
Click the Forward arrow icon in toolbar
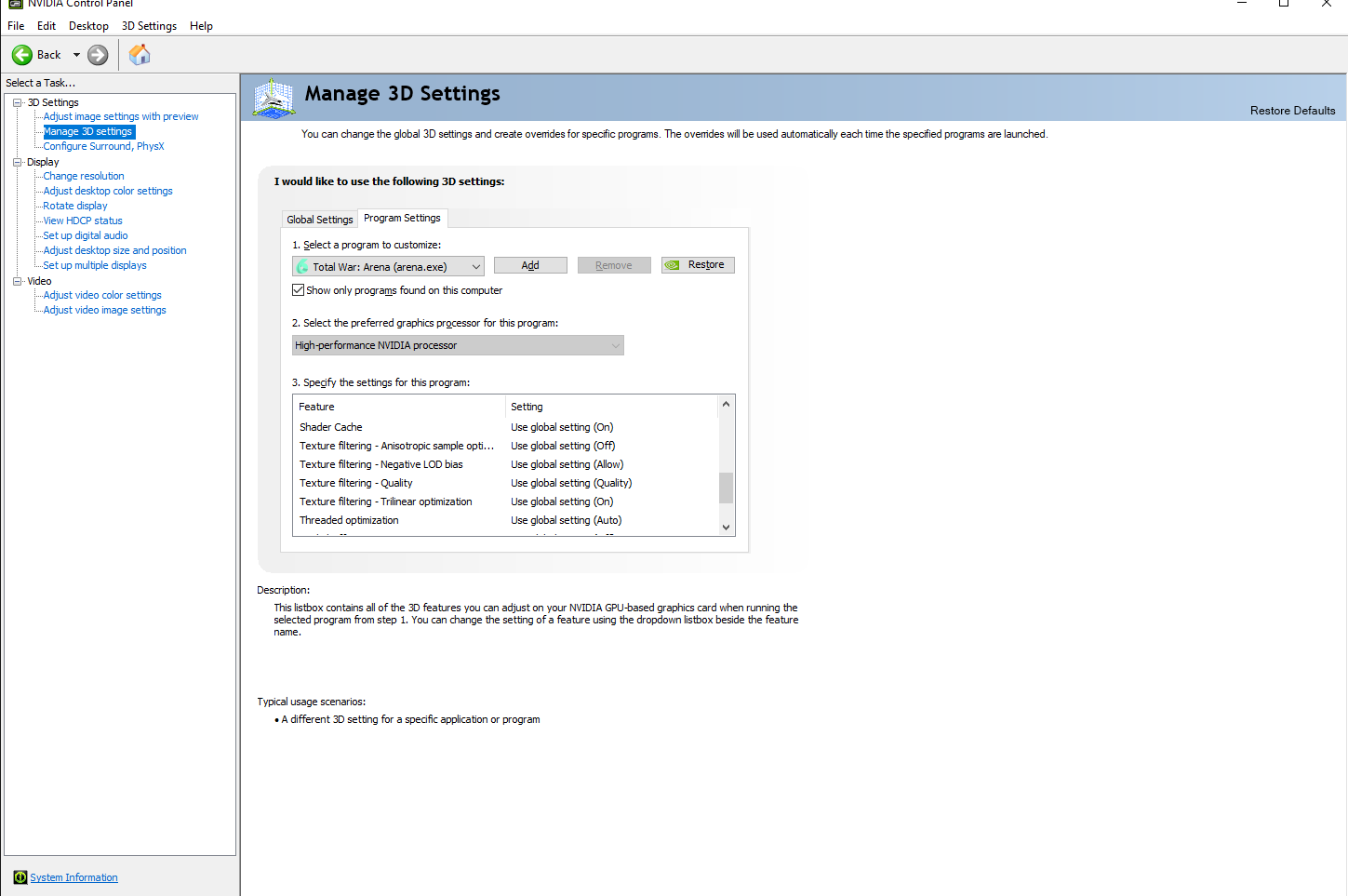coord(98,55)
